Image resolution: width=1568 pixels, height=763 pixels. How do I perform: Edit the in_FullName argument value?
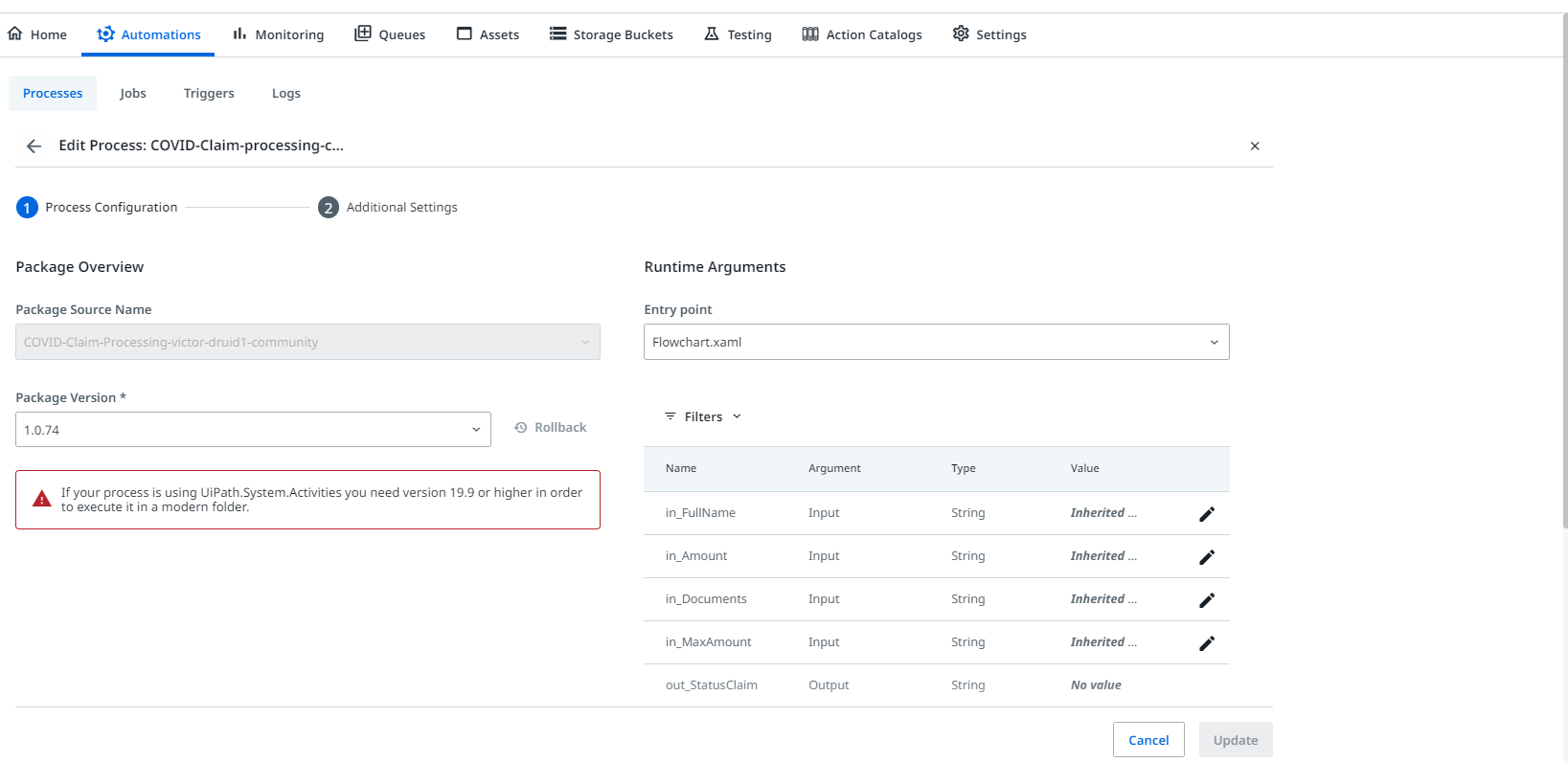point(1207,514)
